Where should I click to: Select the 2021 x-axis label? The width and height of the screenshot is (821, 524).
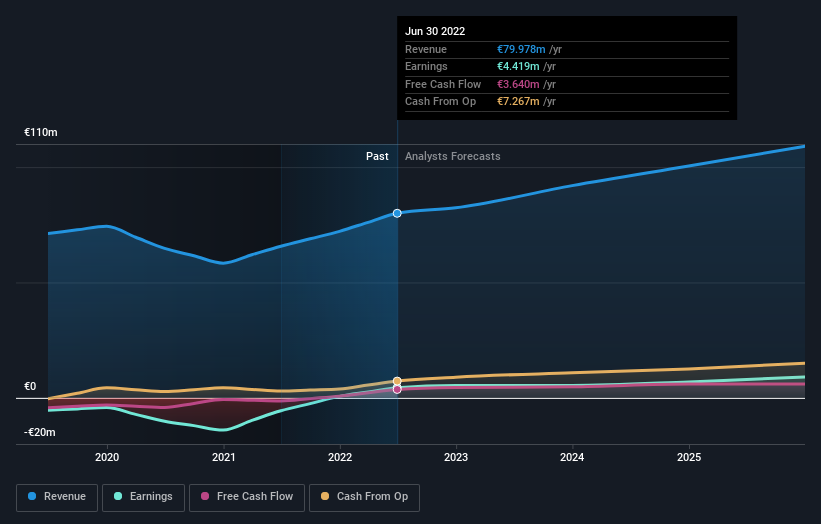[224, 457]
